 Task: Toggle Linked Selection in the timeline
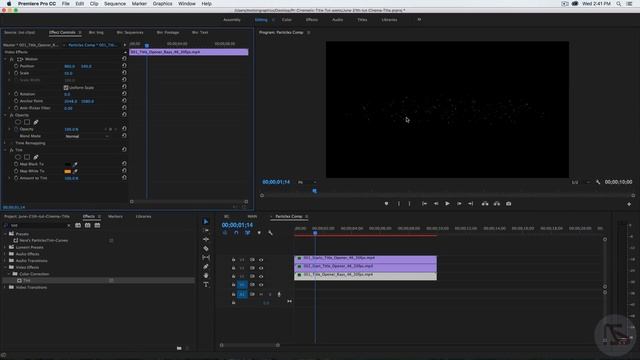click(x=247, y=233)
